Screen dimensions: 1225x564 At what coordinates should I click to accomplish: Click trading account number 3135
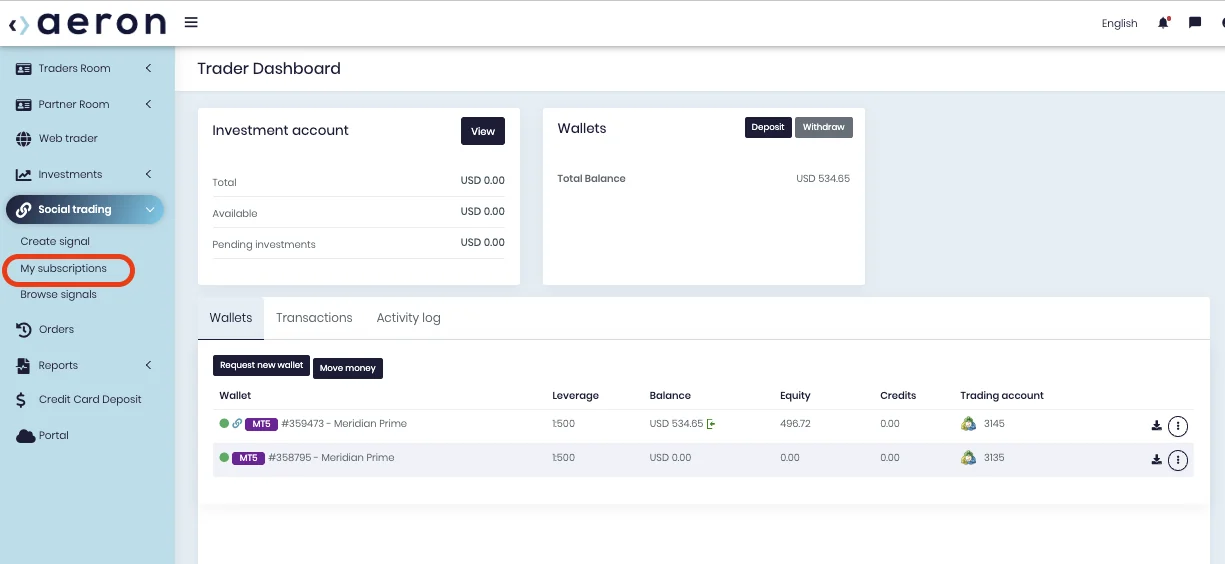(x=994, y=458)
